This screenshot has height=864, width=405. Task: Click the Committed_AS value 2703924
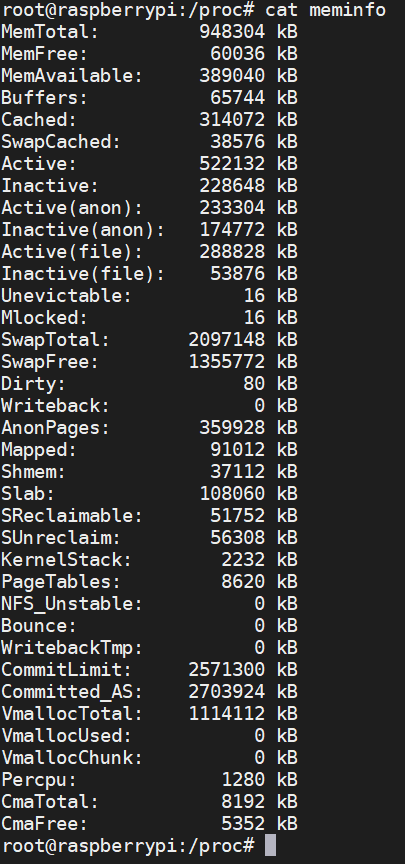[226, 692]
